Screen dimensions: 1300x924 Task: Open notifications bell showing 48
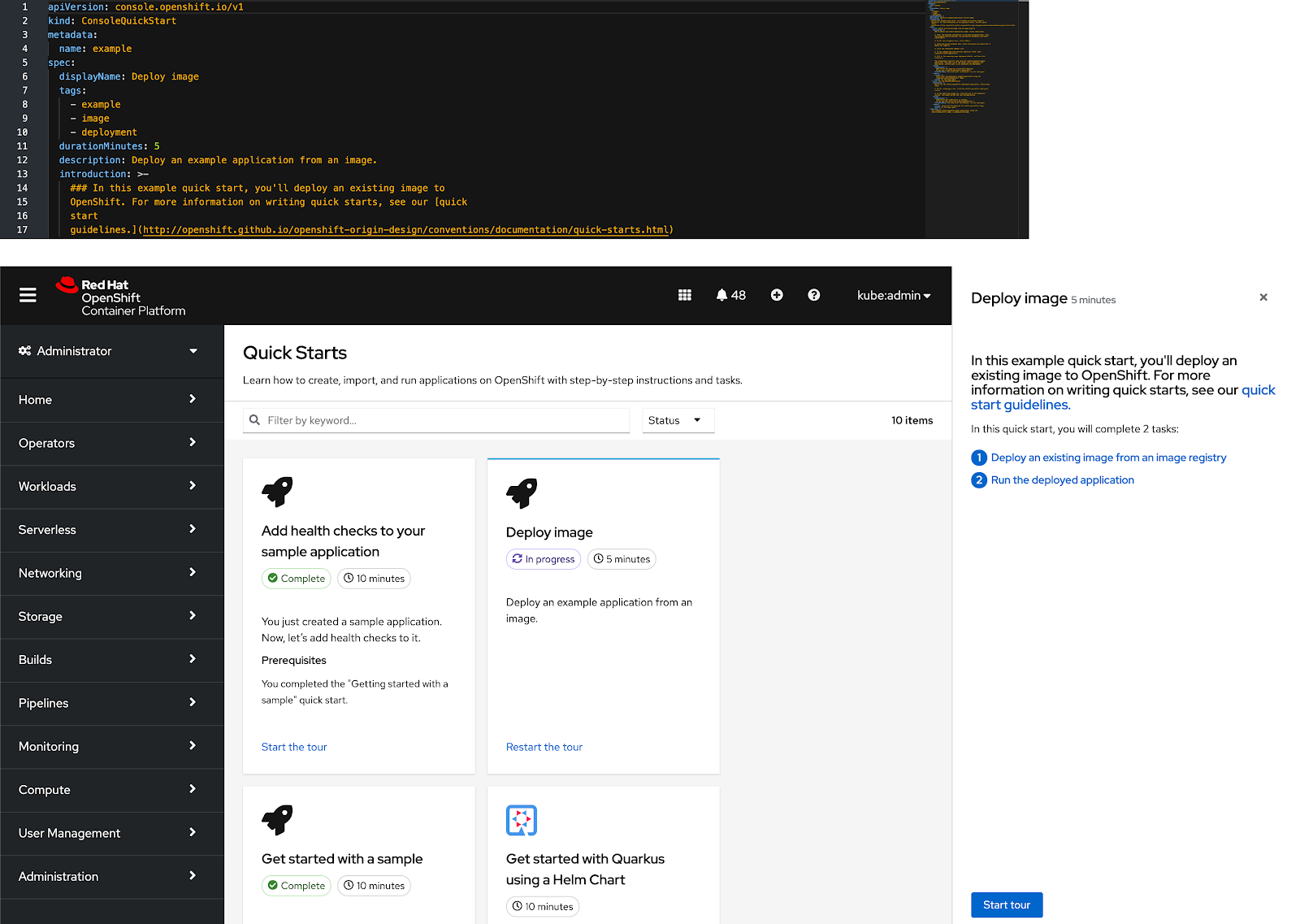(730, 295)
